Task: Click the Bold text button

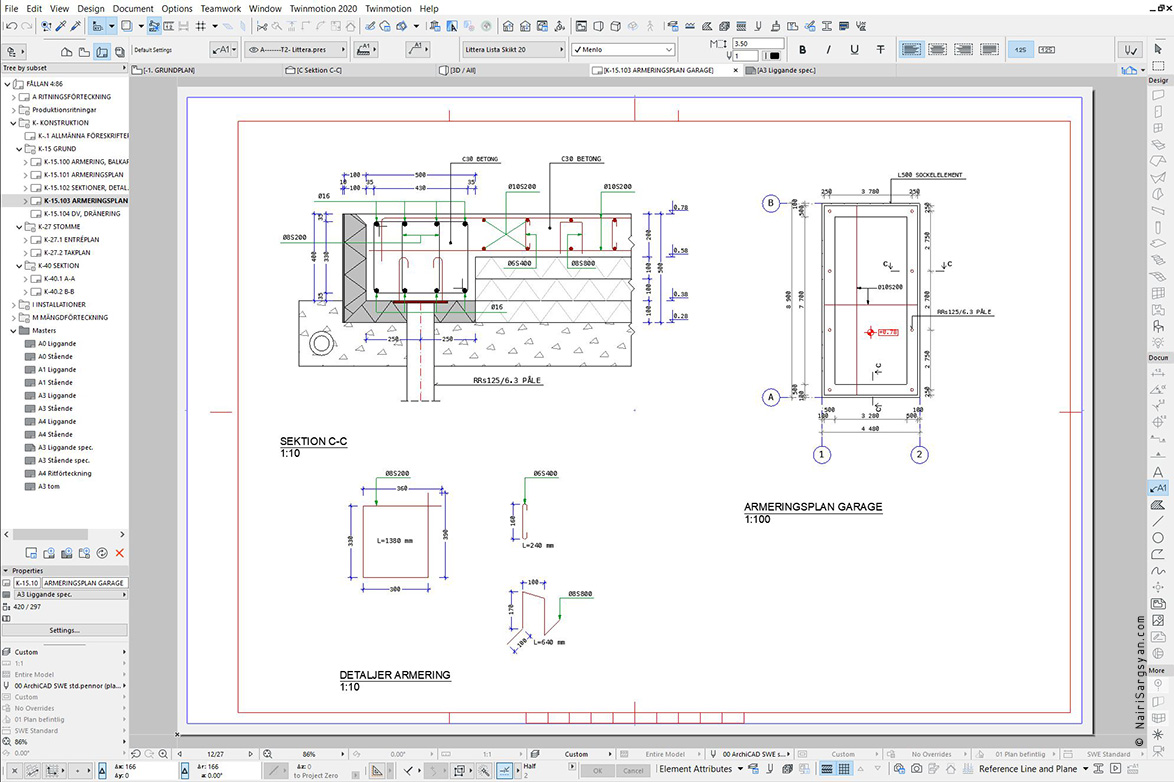Action: pyautogui.click(x=803, y=49)
